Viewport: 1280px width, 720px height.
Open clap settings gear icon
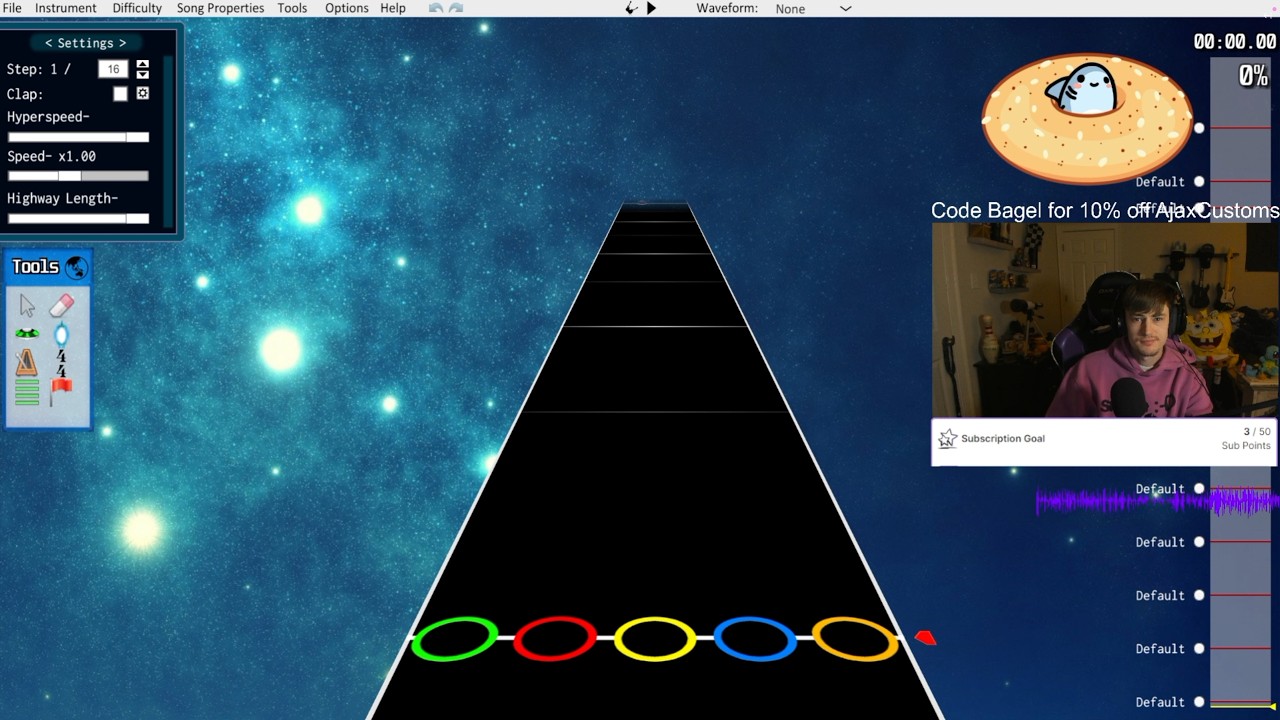point(143,93)
